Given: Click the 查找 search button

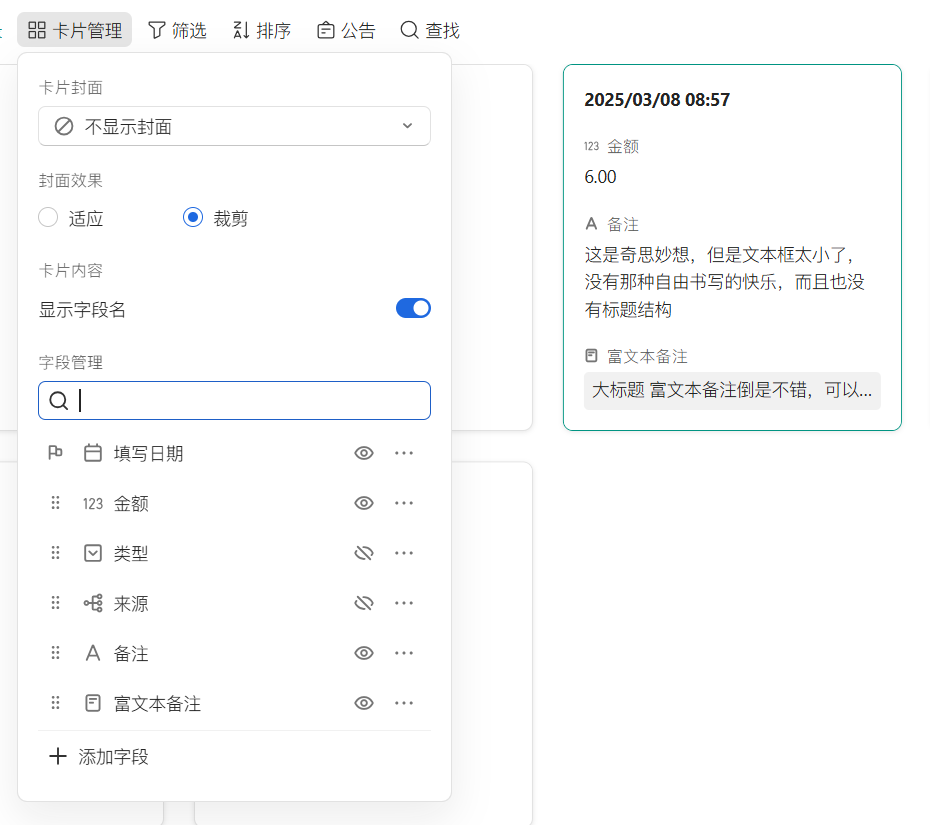Looking at the screenshot, I should [x=430, y=30].
